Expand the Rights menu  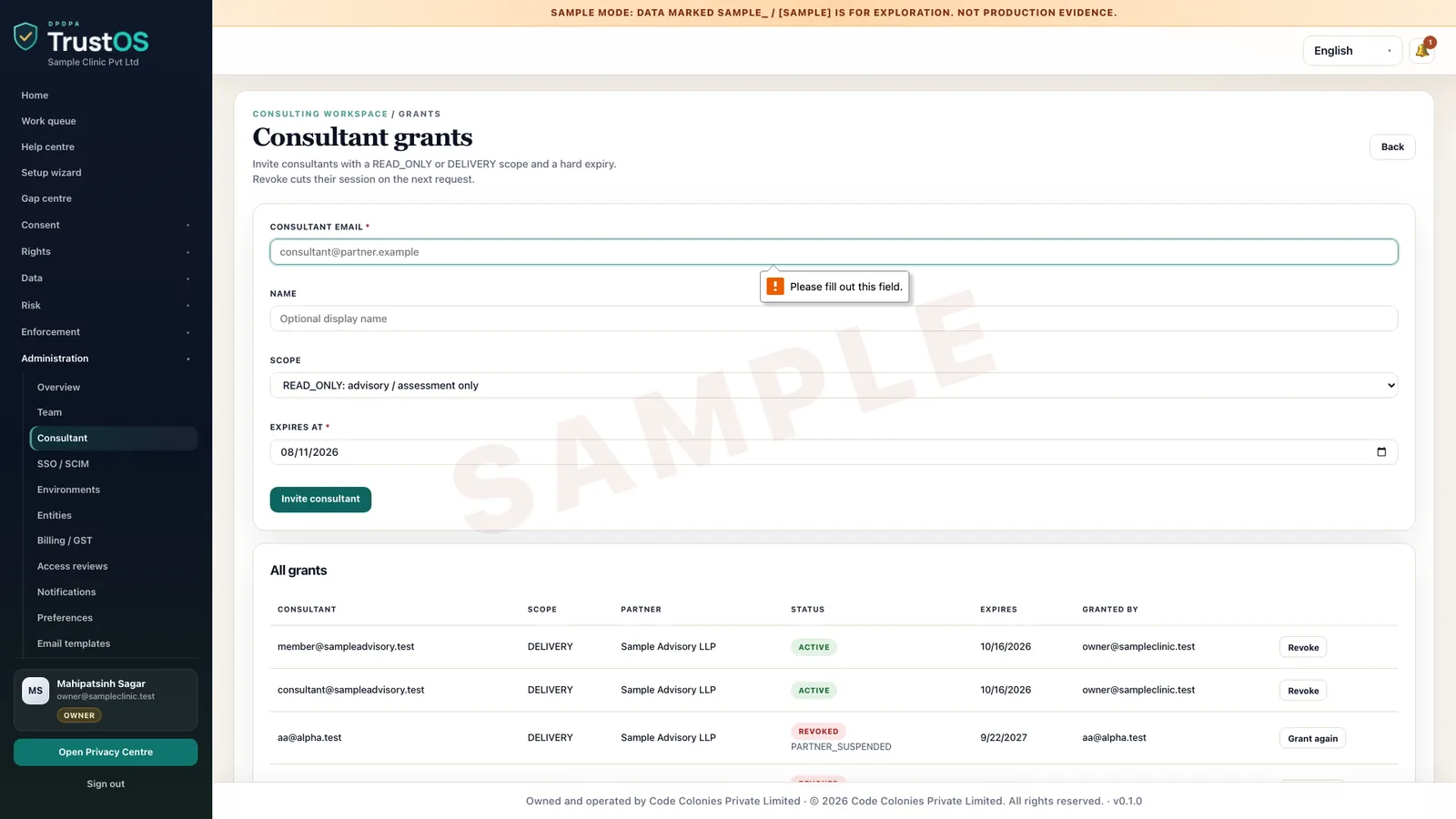tap(106, 252)
